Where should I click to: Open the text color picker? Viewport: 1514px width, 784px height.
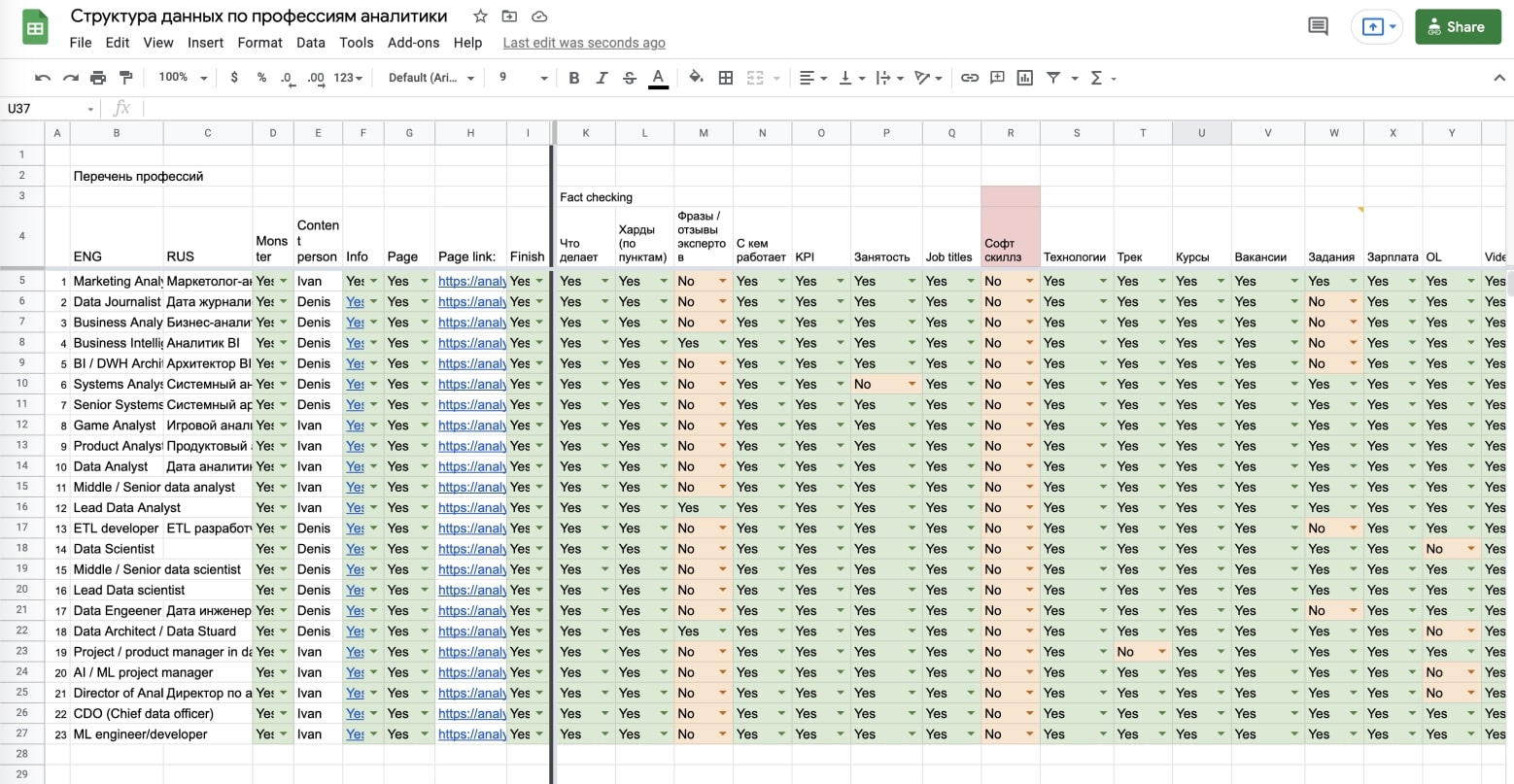658,78
